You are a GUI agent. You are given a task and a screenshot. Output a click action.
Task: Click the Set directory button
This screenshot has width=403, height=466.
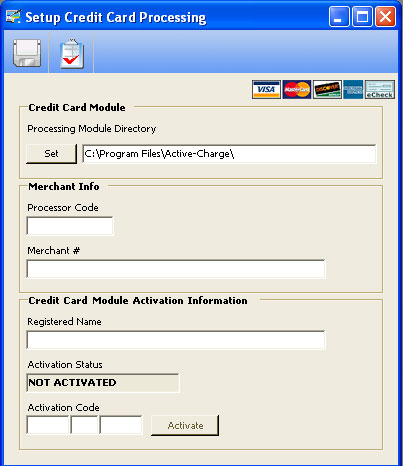tap(51, 154)
